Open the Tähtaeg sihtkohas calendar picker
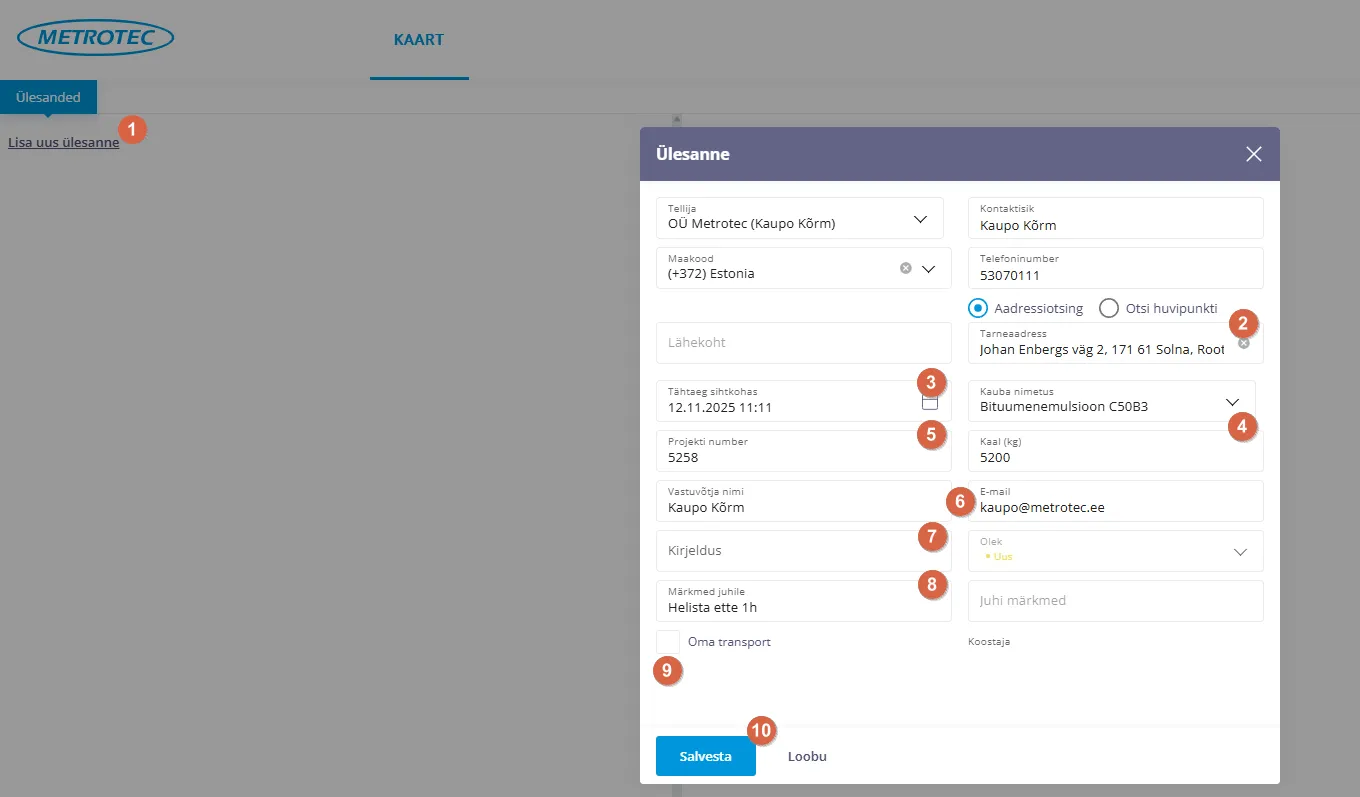Viewport: 1360px width, 797px height. pos(930,403)
